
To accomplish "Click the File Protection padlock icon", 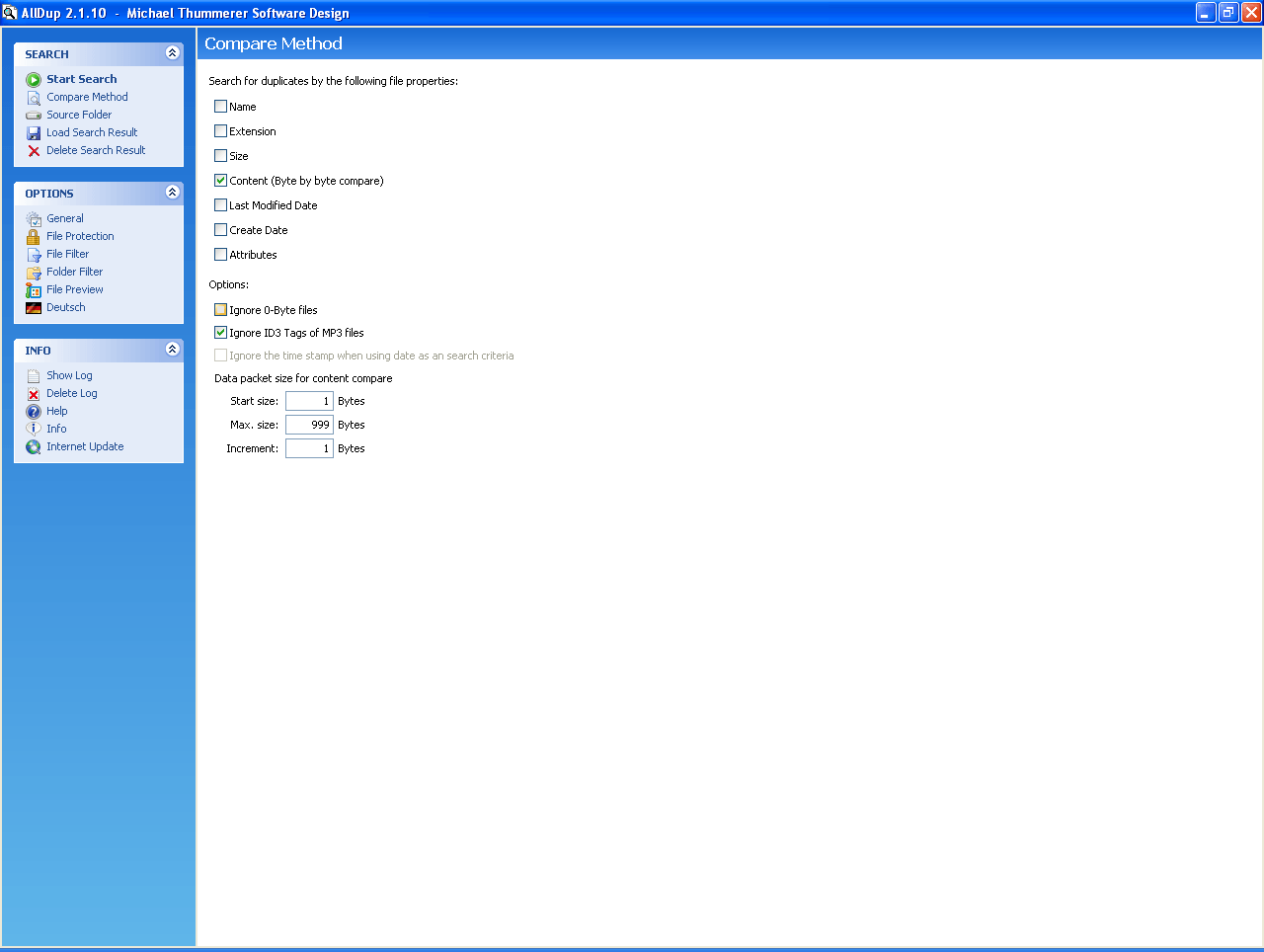I will click(34, 236).
